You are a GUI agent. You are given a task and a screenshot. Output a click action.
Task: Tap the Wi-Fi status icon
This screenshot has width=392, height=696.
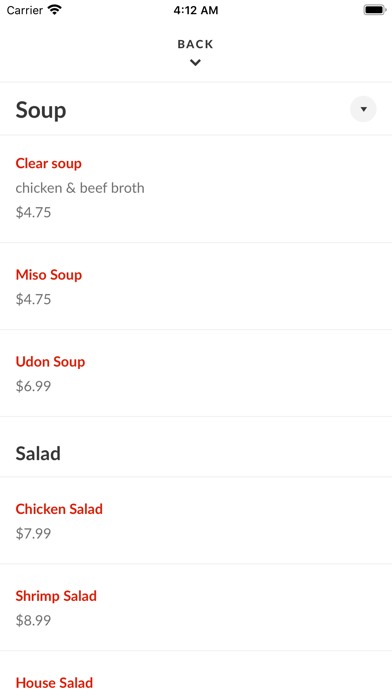coord(55,10)
